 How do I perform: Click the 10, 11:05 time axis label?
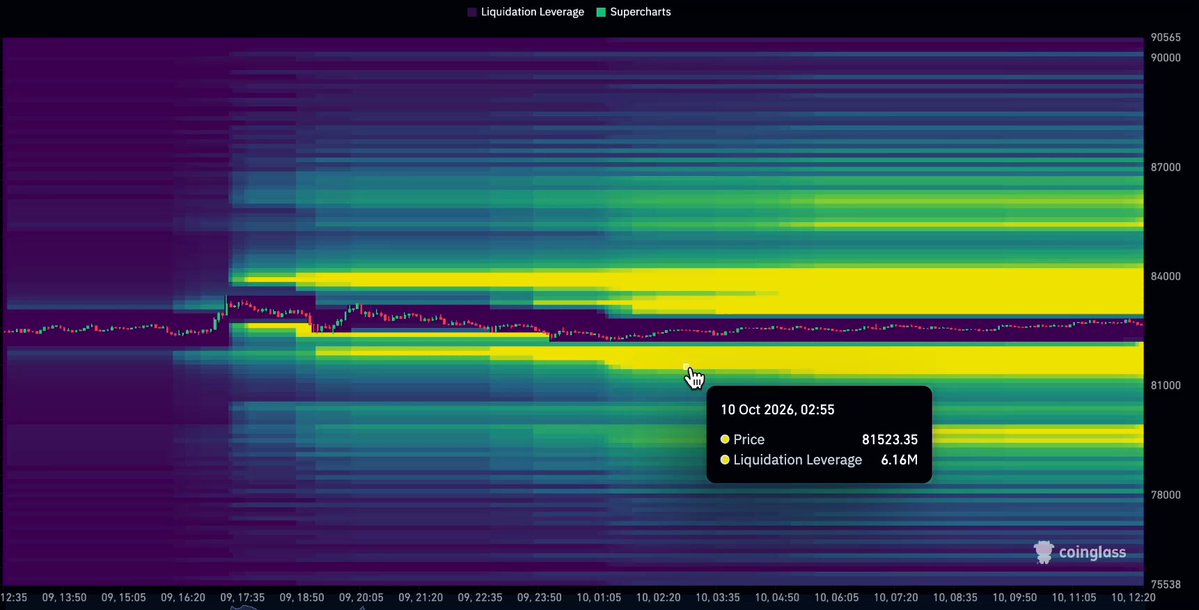point(1074,598)
